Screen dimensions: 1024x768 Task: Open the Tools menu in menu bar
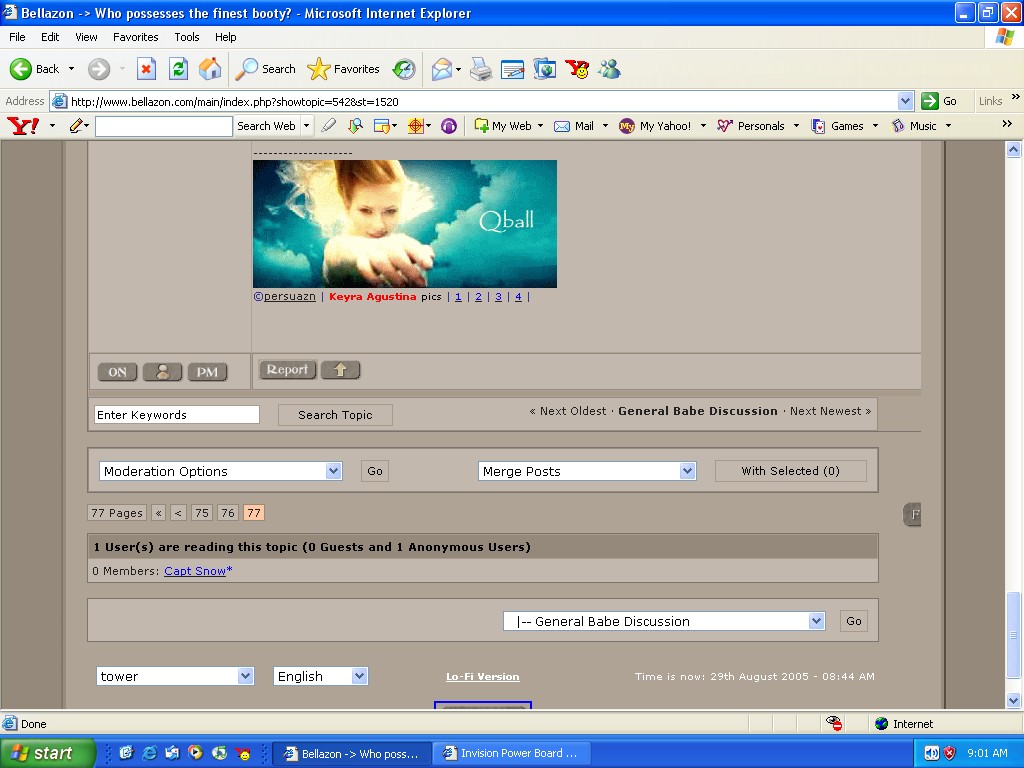[x=187, y=37]
